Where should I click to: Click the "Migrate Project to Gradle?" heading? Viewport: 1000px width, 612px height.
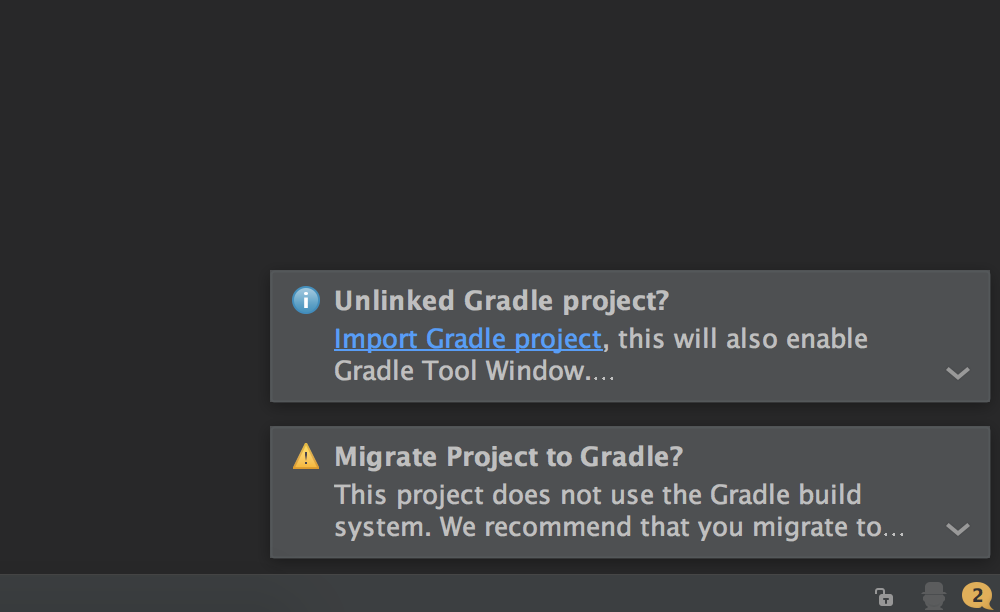click(508, 457)
